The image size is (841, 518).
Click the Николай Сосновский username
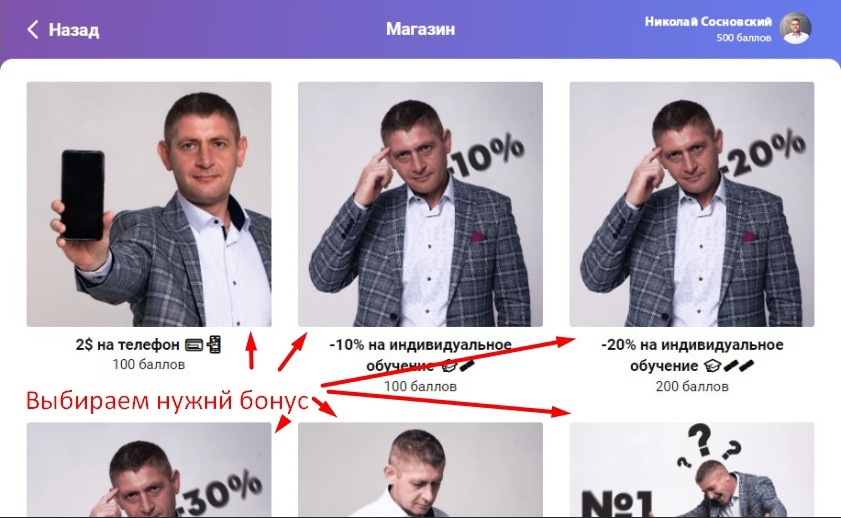point(708,21)
